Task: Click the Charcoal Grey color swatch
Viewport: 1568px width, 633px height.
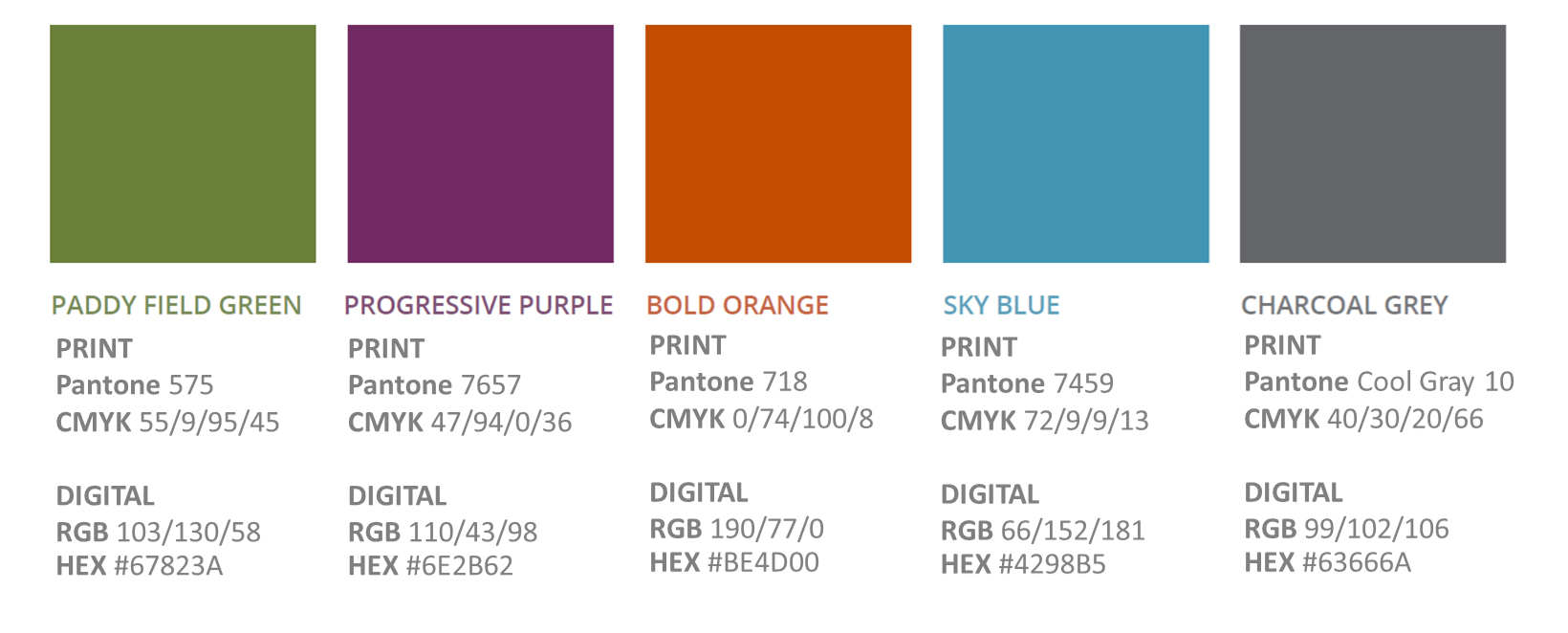Action: 1372,143
